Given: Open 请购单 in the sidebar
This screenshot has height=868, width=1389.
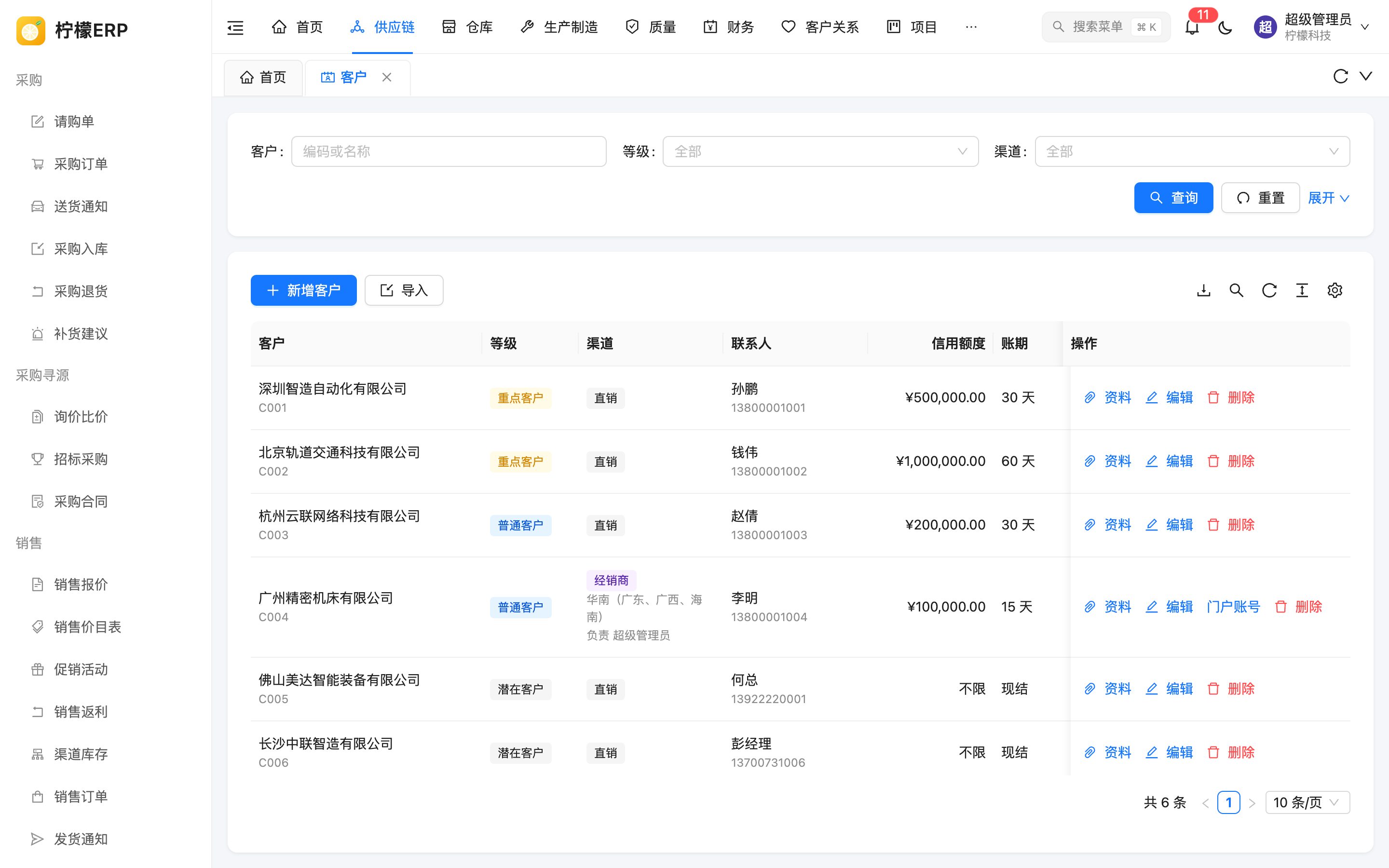Looking at the screenshot, I should pyautogui.click(x=106, y=122).
